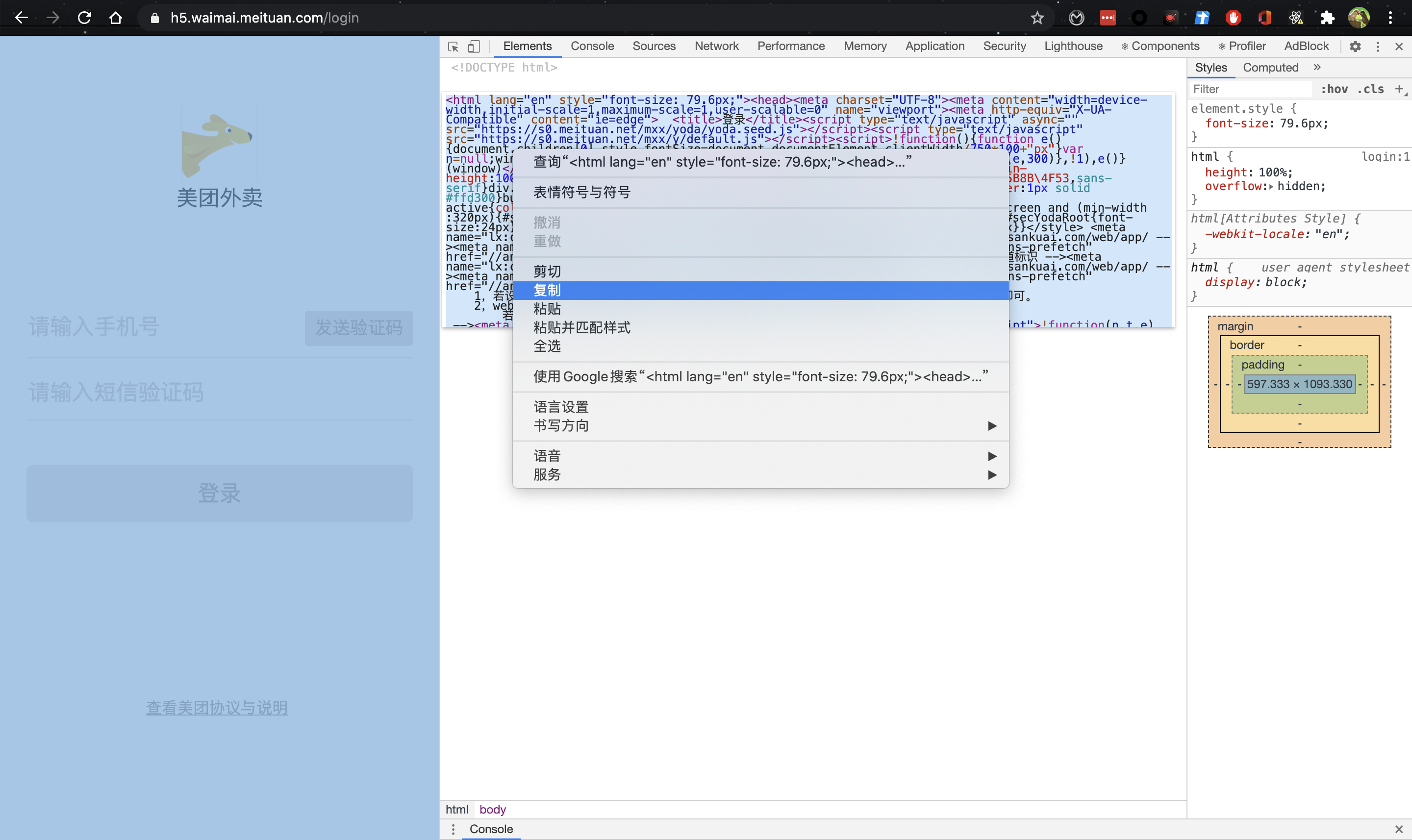1412x840 pixels.
Task: Add new style rule plus icon
Action: (x=1399, y=89)
